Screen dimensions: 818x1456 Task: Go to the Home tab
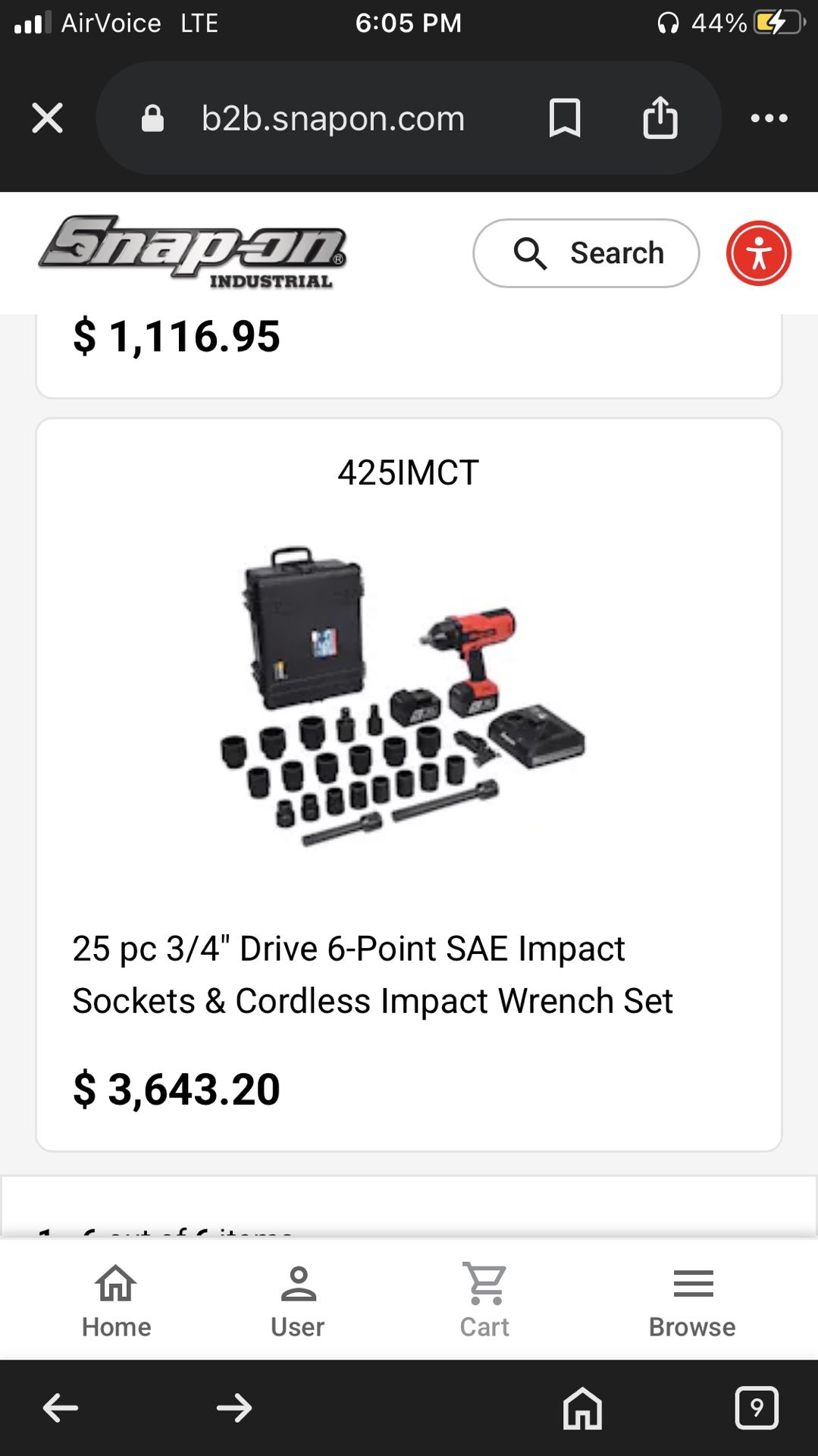pos(116,1301)
